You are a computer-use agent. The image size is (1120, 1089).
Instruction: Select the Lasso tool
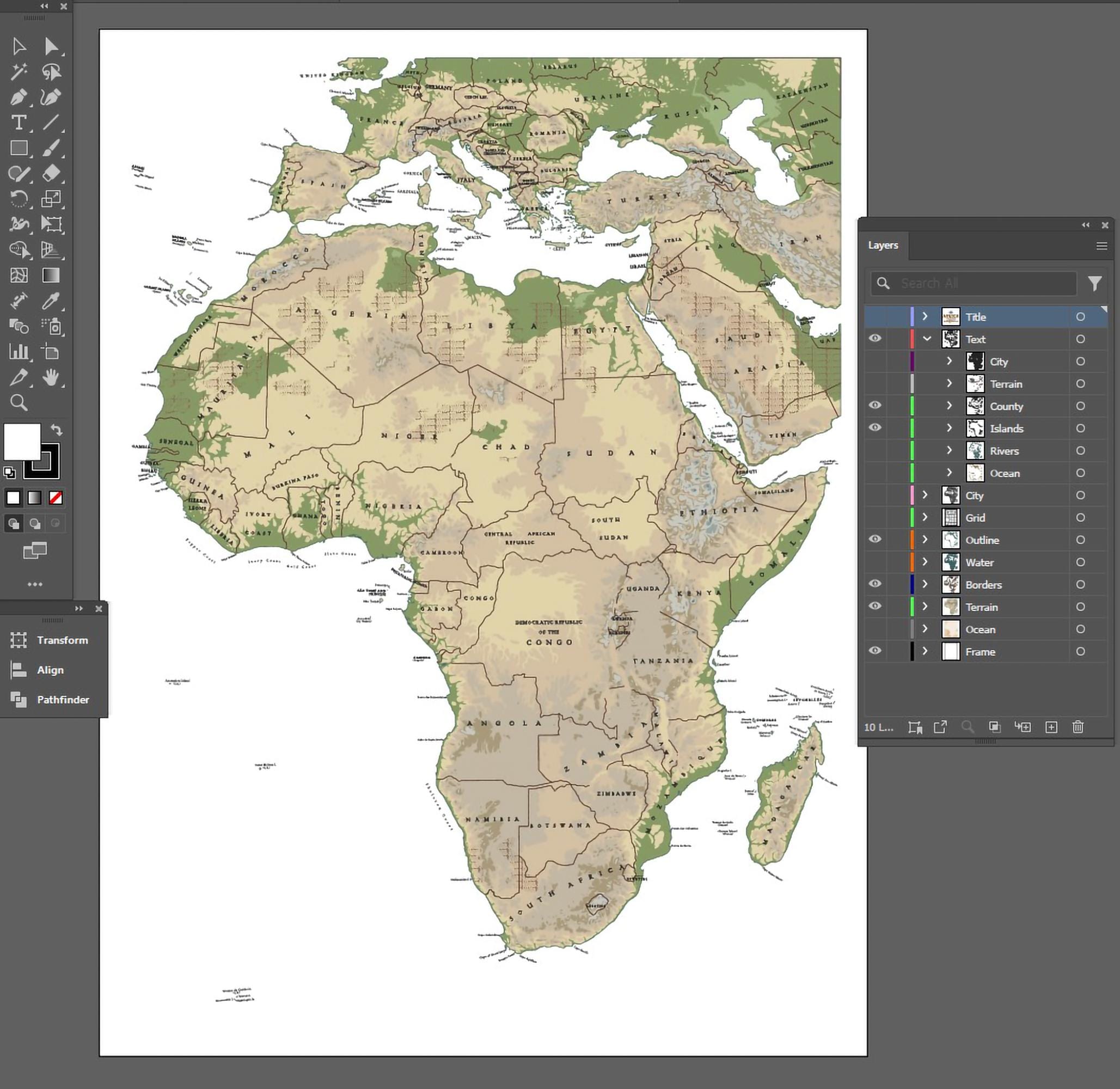(x=51, y=71)
